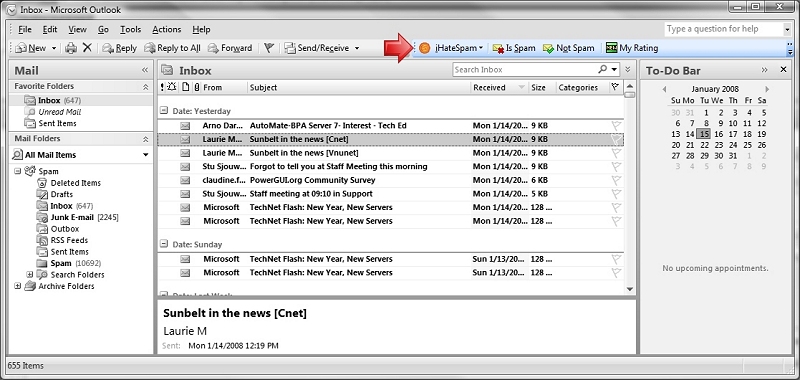800x380 pixels.
Task: Open the New item dropdown arrow
Action: pos(54,48)
